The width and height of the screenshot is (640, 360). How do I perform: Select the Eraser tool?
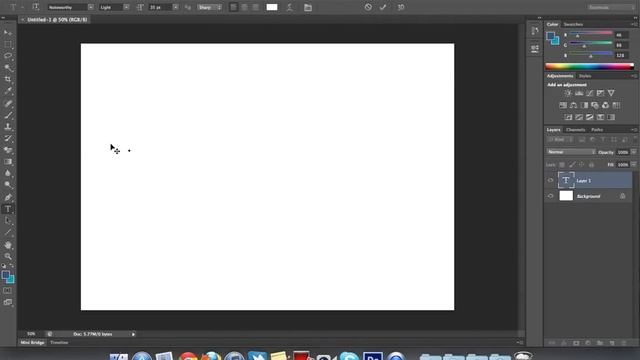8,150
